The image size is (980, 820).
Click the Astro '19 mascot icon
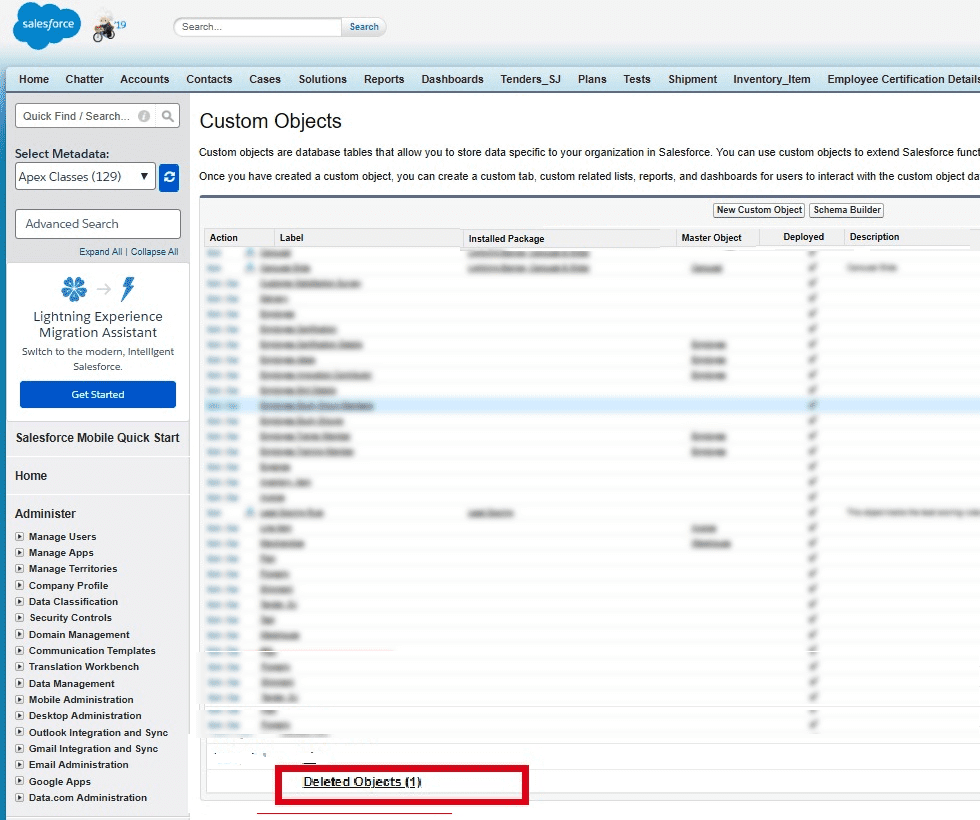tap(109, 26)
